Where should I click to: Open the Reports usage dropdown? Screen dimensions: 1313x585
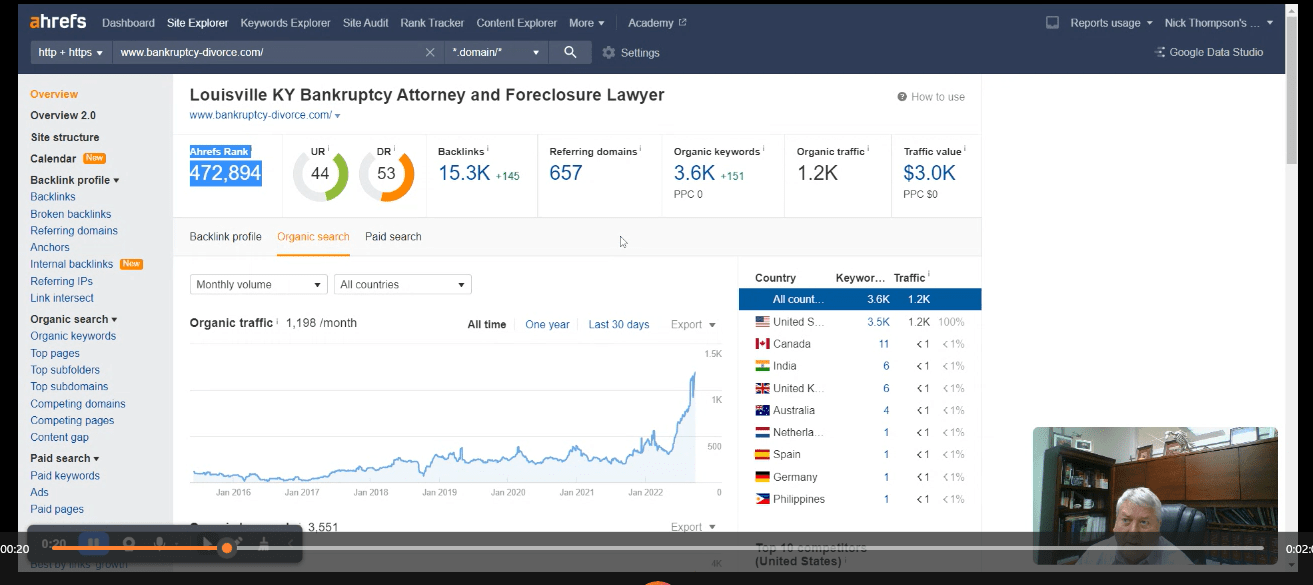click(x=1111, y=23)
